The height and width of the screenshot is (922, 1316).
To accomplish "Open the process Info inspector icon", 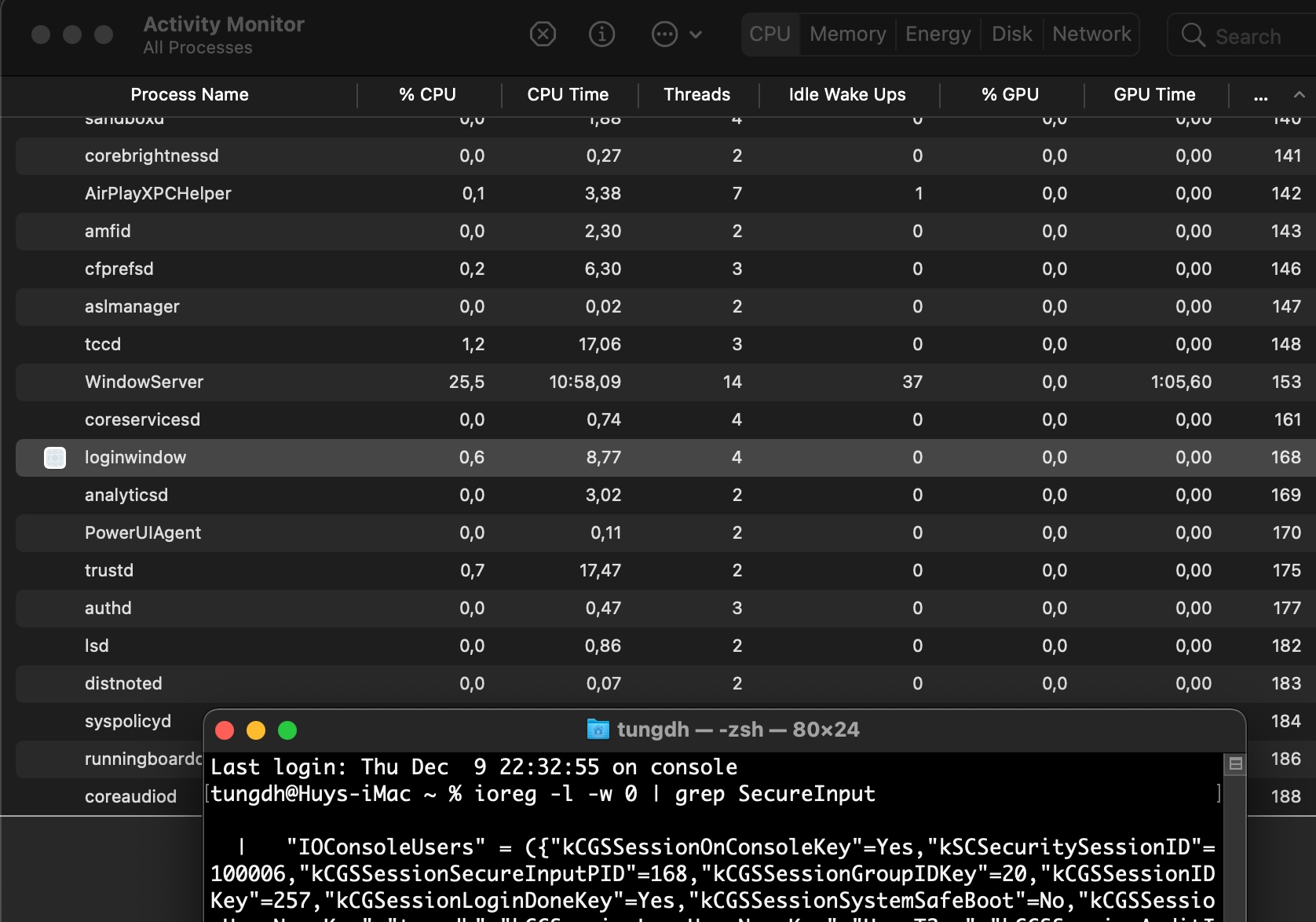I will pyautogui.click(x=601, y=34).
